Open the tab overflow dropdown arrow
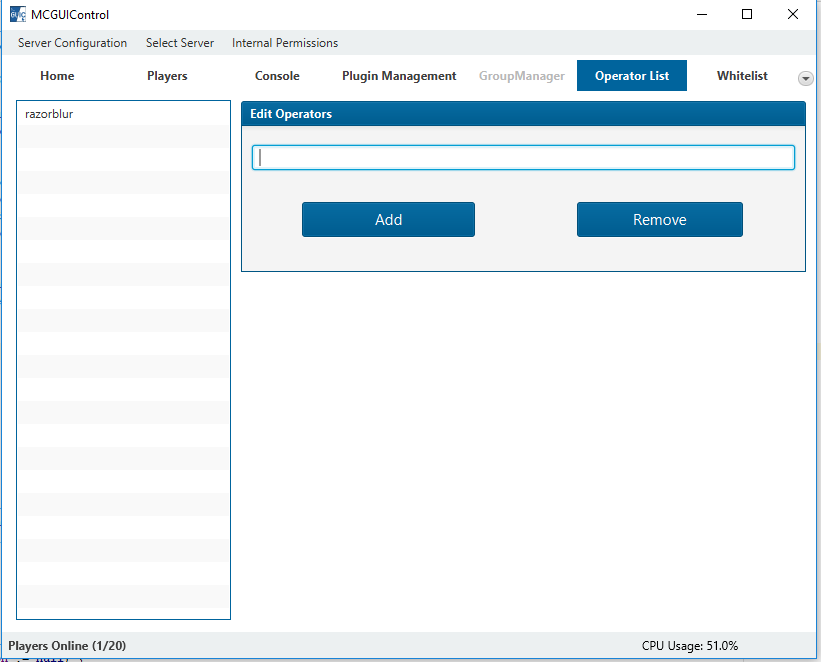This screenshot has width=821, height=662. click(x=805, y=78)
